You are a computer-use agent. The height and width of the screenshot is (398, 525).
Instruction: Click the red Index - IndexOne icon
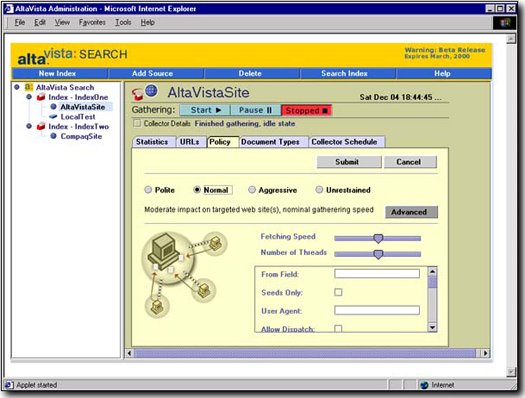coord(41,97)
